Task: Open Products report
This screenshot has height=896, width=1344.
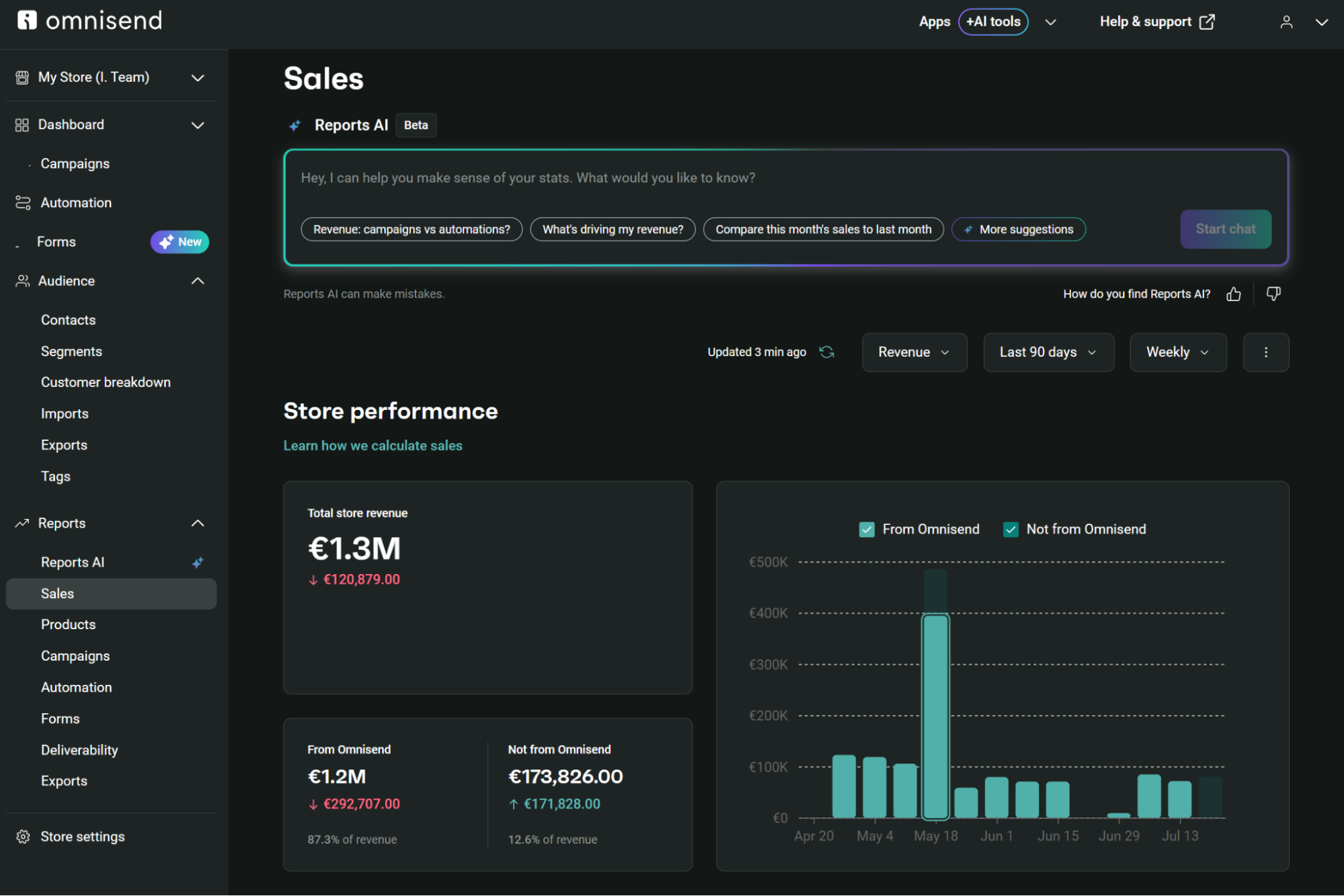Action: click(x=69, y=624)
